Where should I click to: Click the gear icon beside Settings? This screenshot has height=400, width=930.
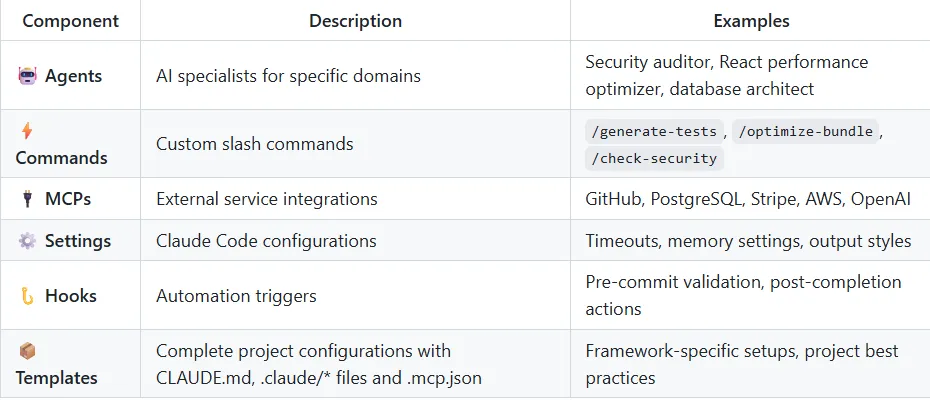point(27,241)
